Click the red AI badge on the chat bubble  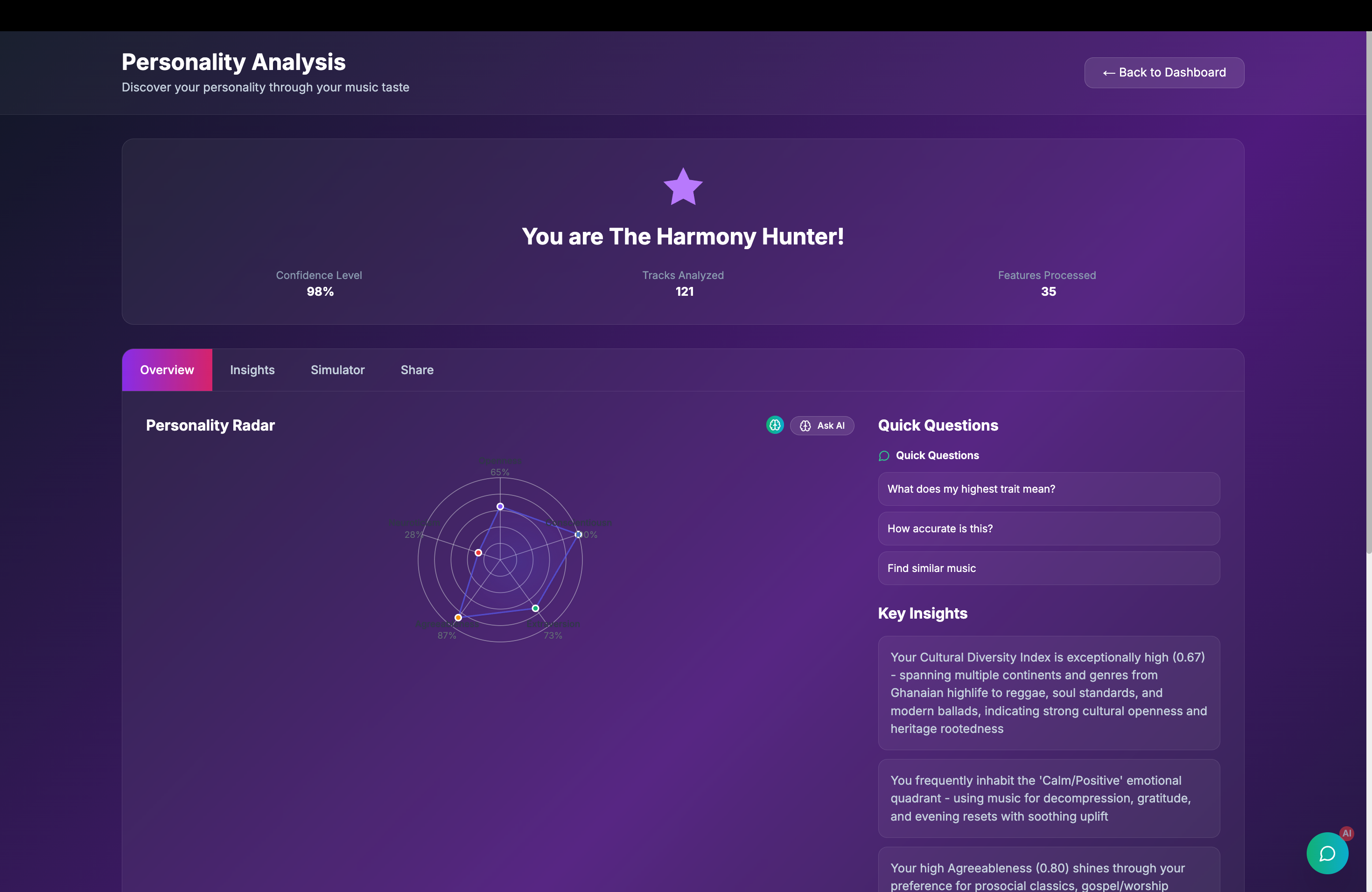(x=1347, y=833)
